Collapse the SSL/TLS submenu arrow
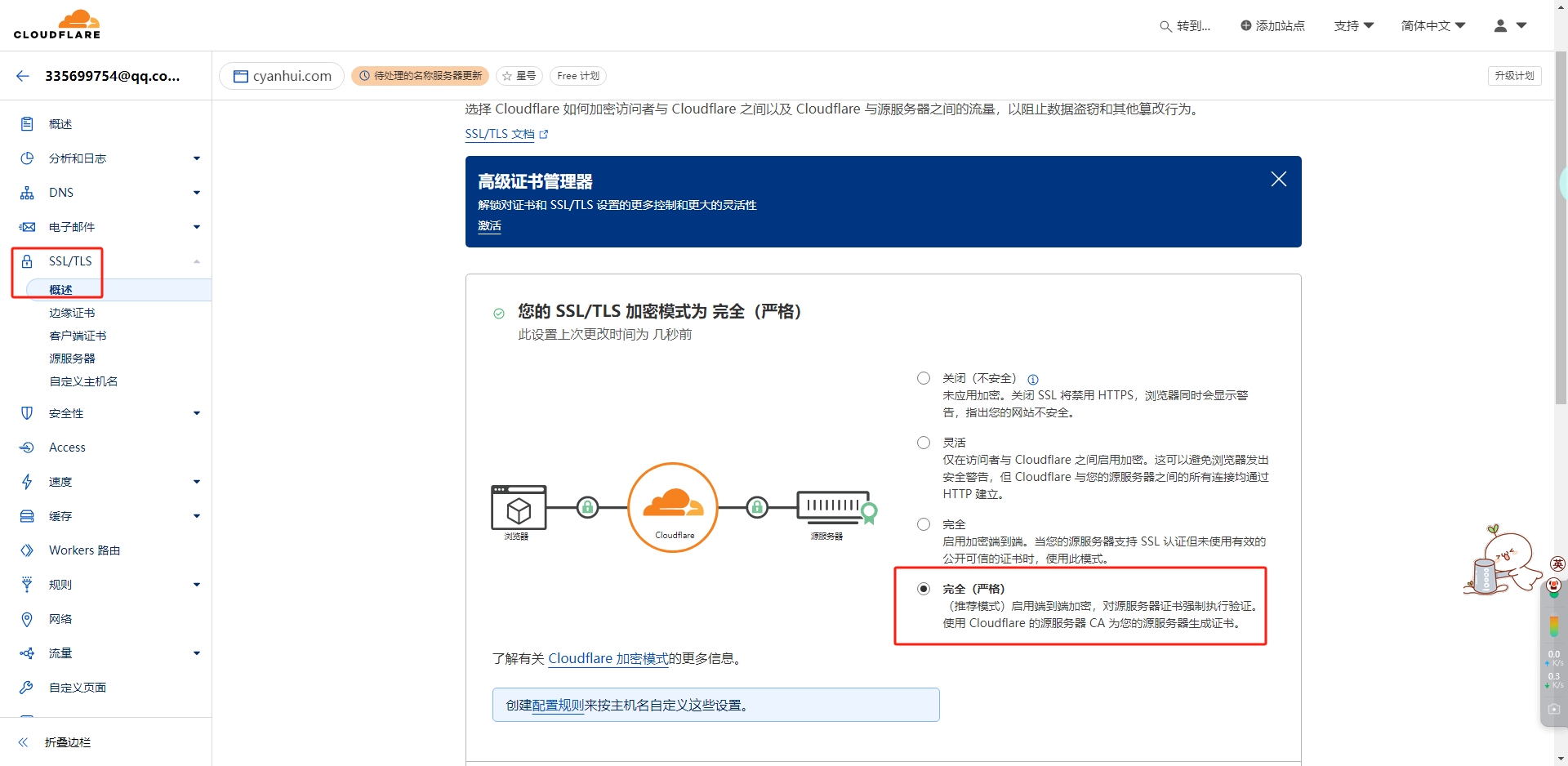This screenshot has height=766, width=1568. pos(197,261)
